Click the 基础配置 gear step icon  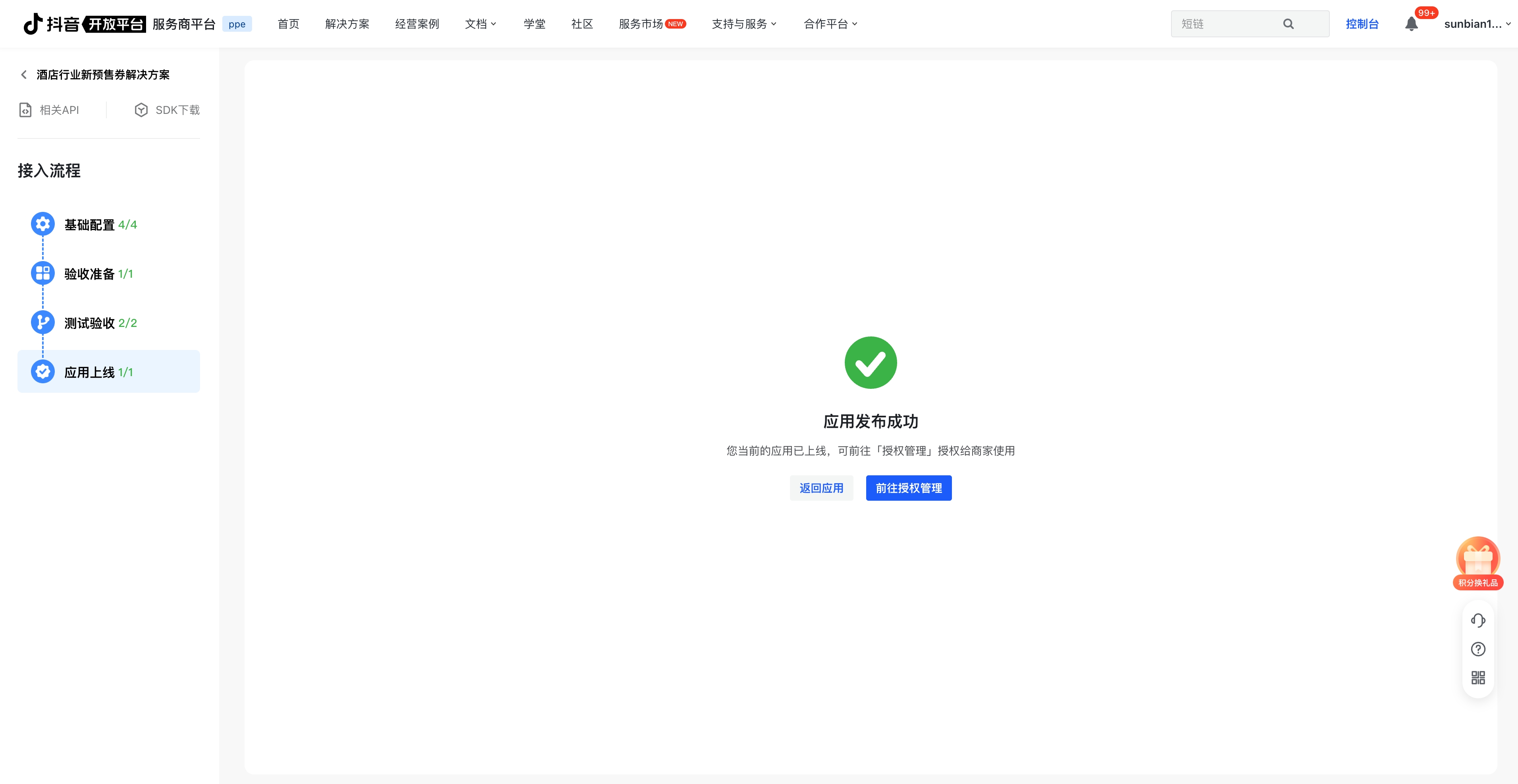pyautogui.click(x=42, y=224)
